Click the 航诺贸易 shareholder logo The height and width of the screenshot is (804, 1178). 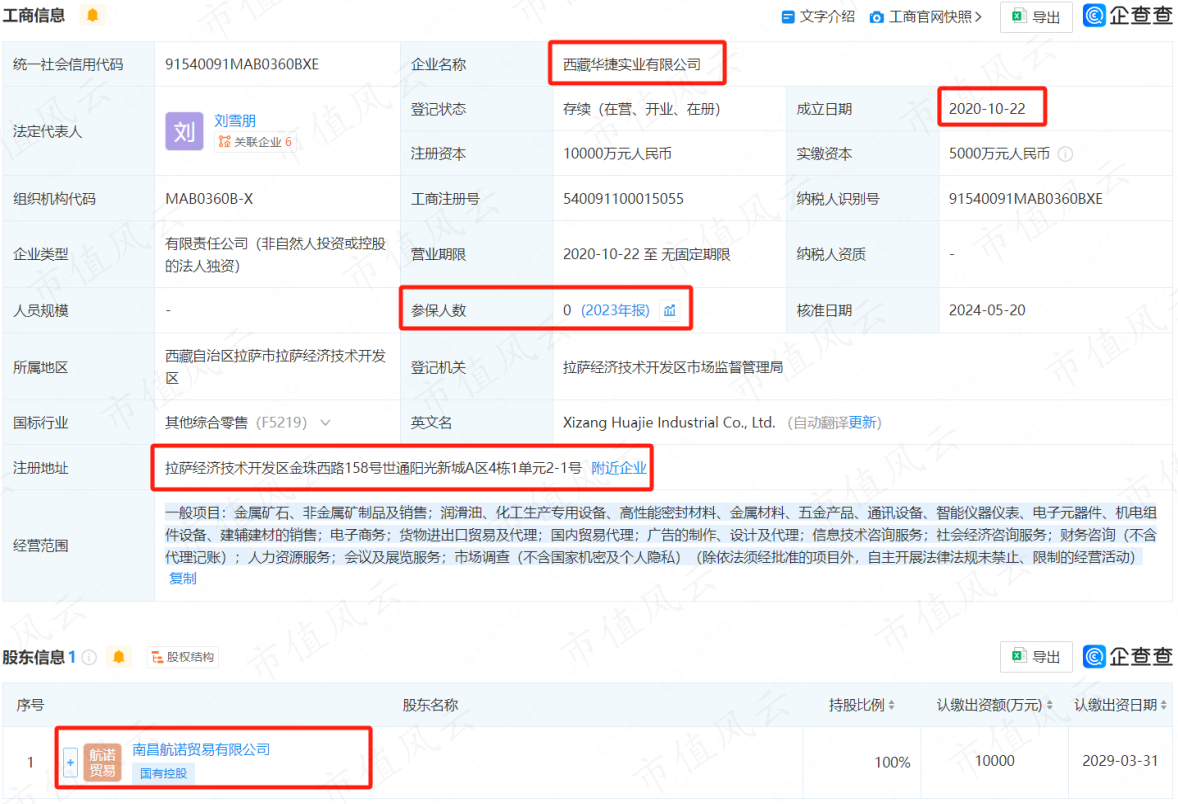coord(102,762)
